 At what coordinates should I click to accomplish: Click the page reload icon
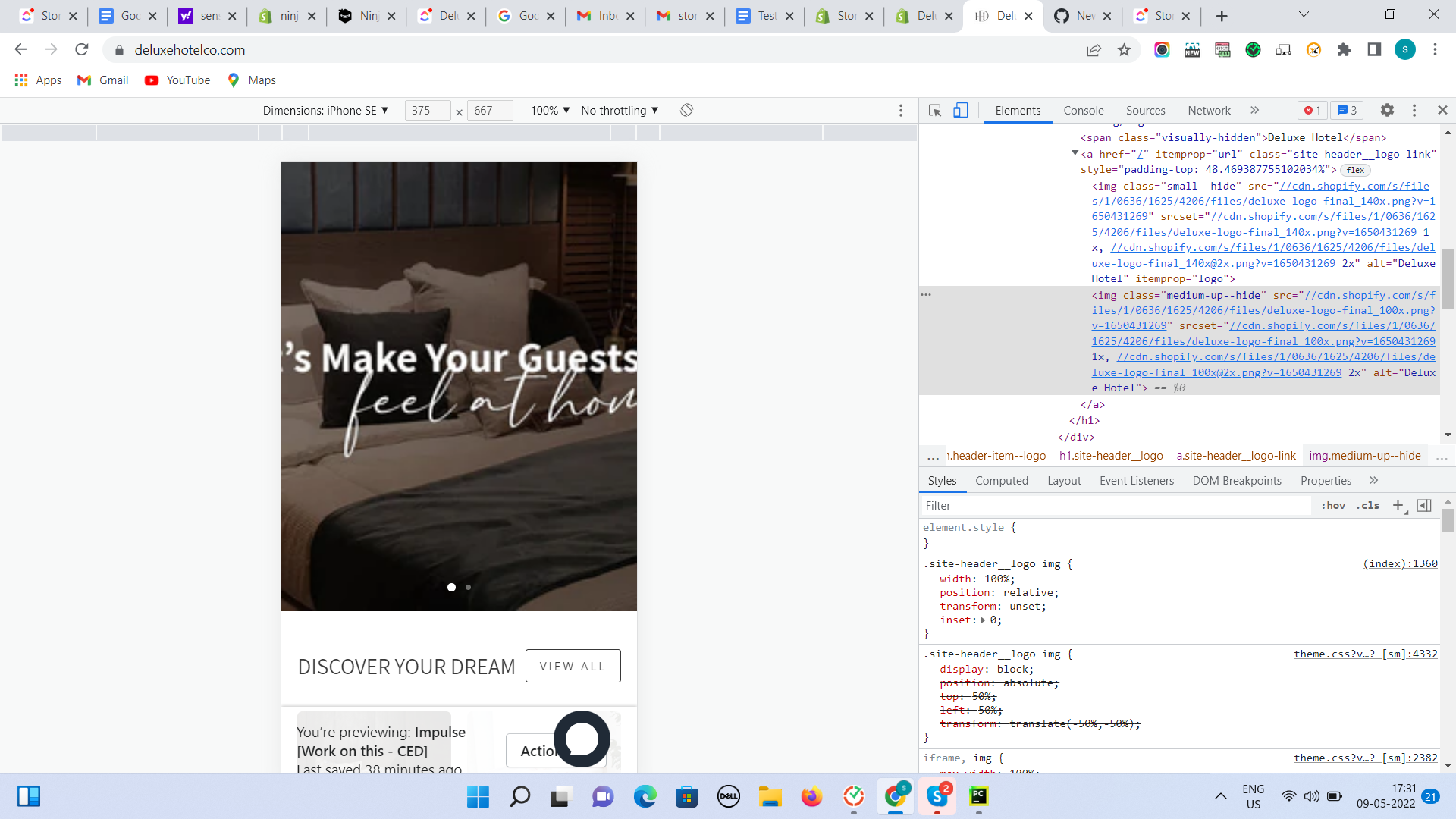pos(82,50)
